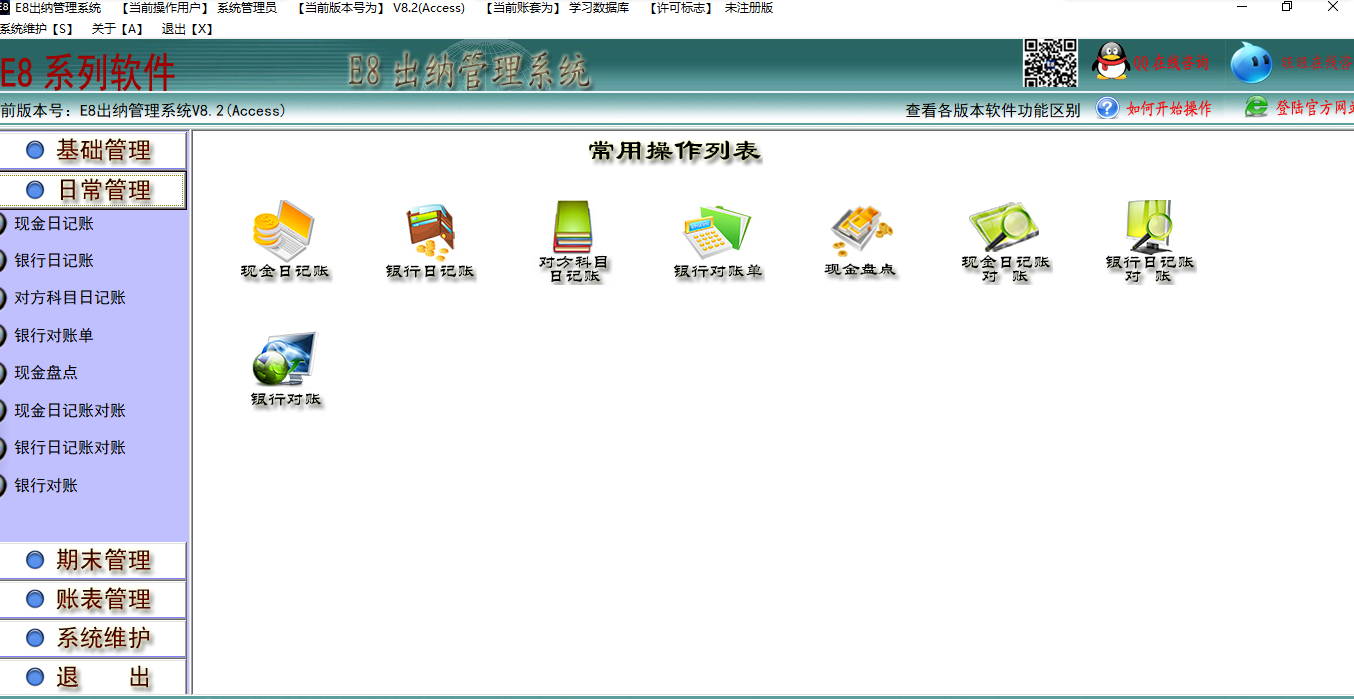Open the 对方科目日记账 books icon

pyautogui.click(x=573, y=228)
